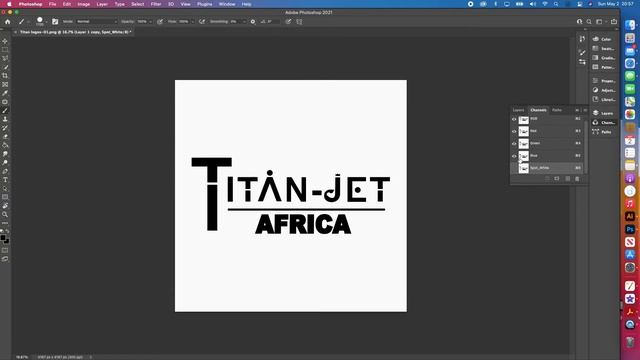Open Channels panel options menu
640x360 pixels.
click(x=585, y=110)
